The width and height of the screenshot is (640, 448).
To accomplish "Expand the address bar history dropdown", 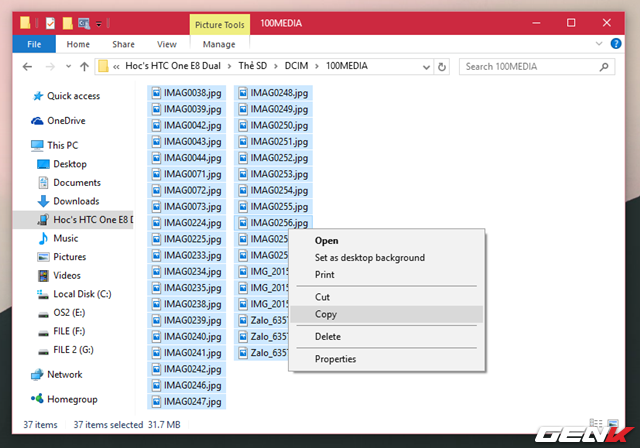I will coord(428,67).
